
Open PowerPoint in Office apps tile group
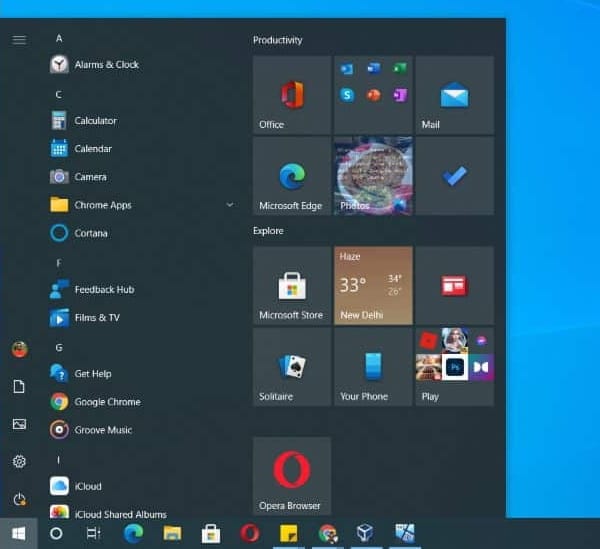tap(373, 95)
